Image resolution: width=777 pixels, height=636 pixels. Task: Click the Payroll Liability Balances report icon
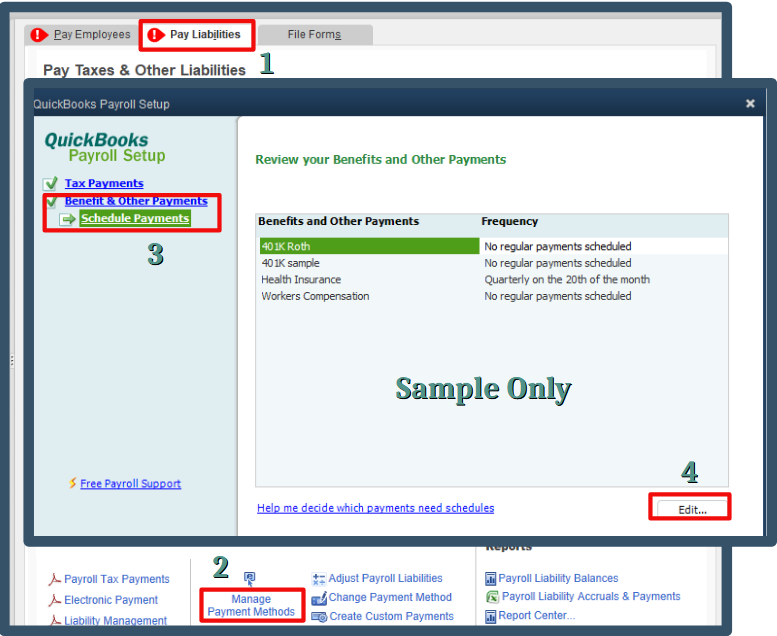click(490, 578)
